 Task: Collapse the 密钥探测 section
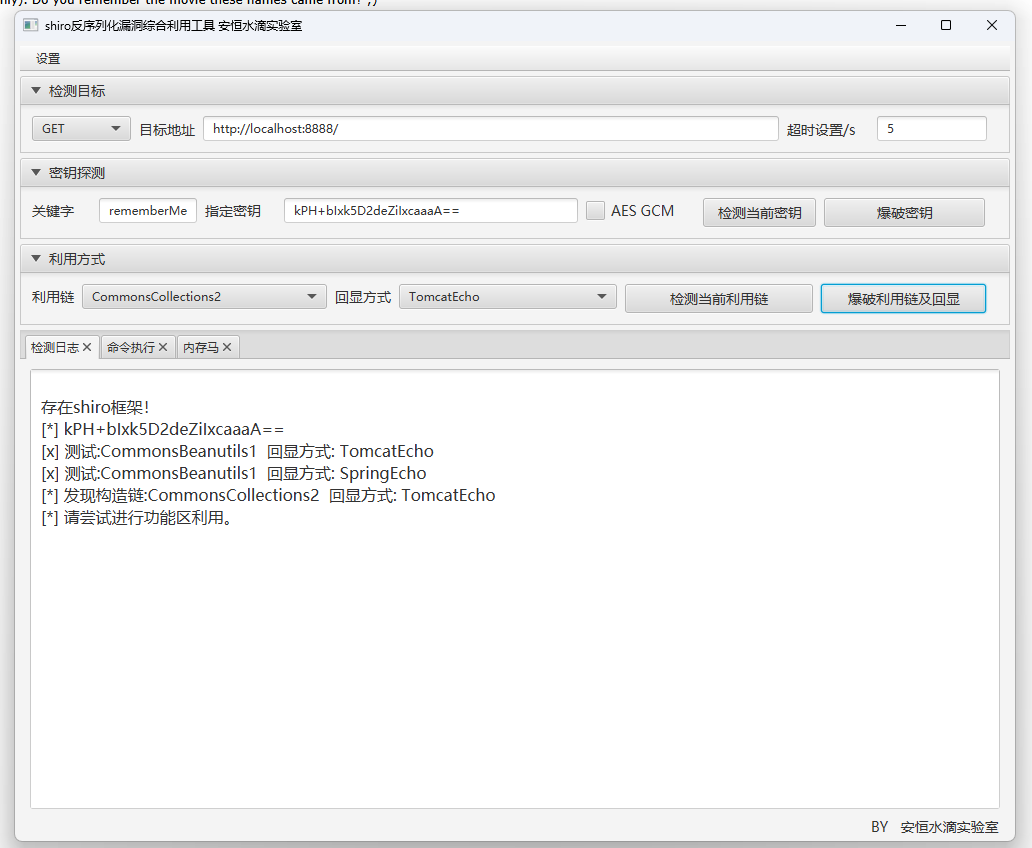pyautogui.click(x=36, y=173)
